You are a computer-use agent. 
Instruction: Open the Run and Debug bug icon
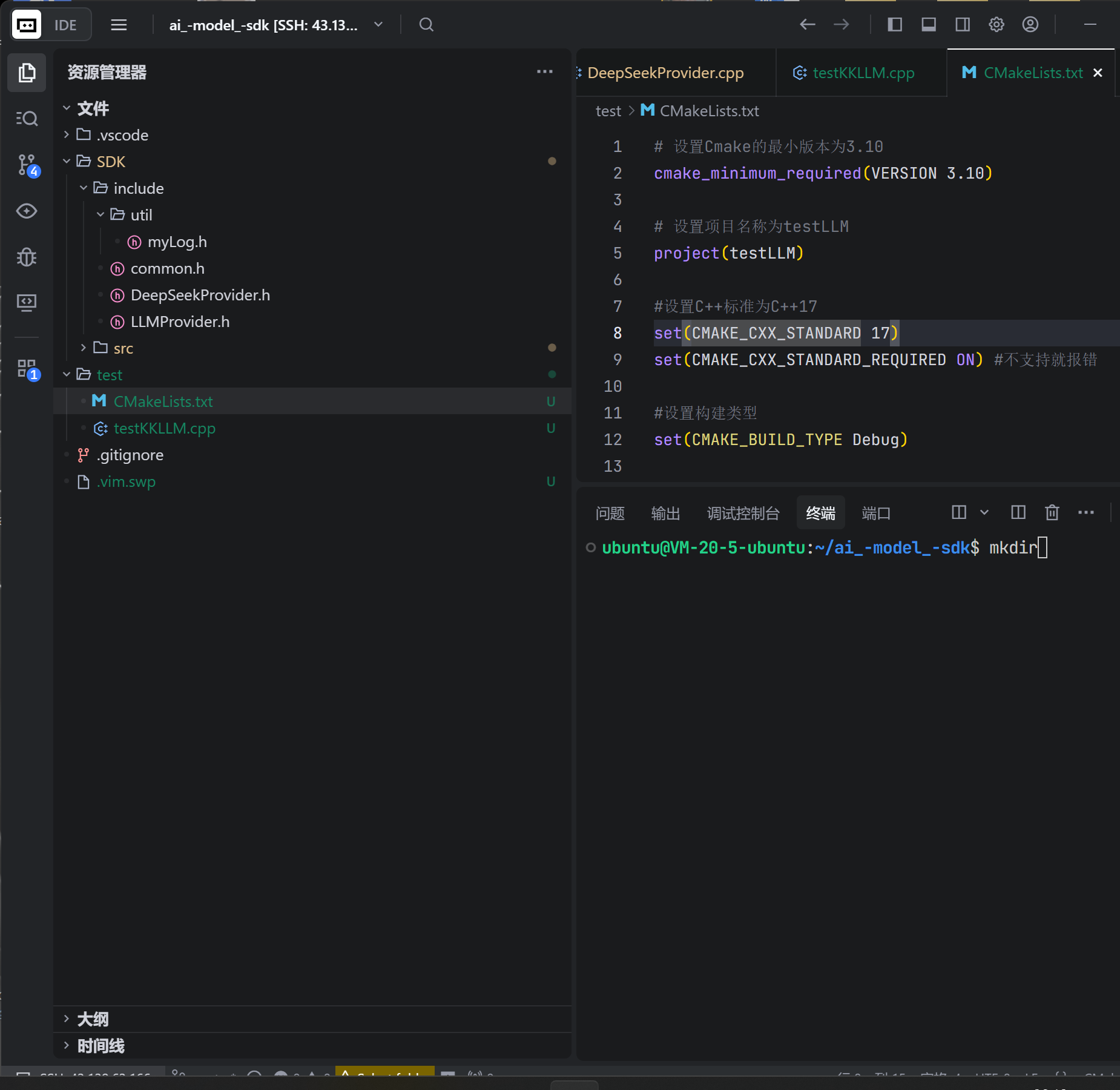pos(27,257)
